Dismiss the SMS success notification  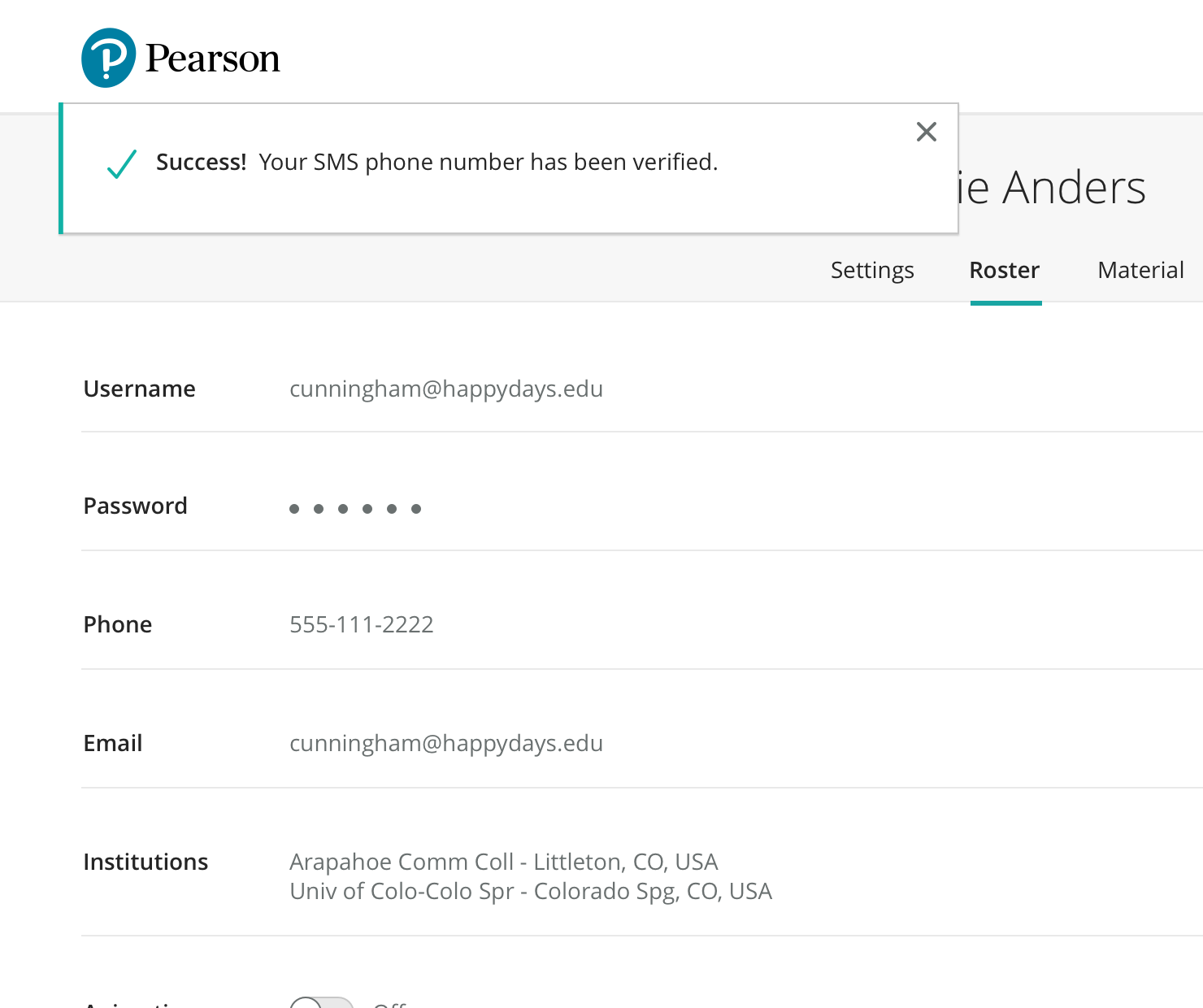(926, 132)
